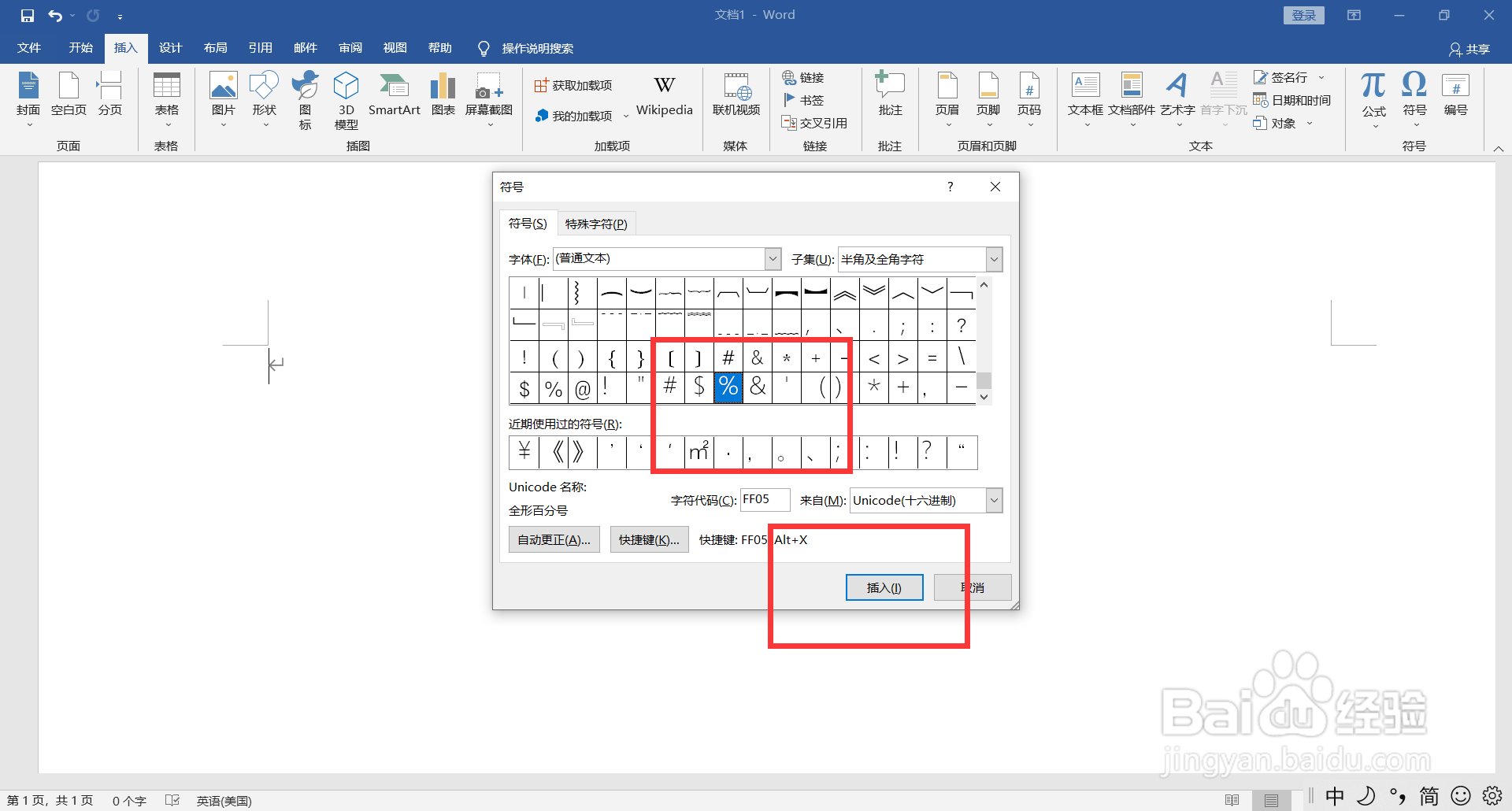Click the symbol grid scroll-down arrow
This screenshot has width=1512, height=811.
tap(984, 397)
